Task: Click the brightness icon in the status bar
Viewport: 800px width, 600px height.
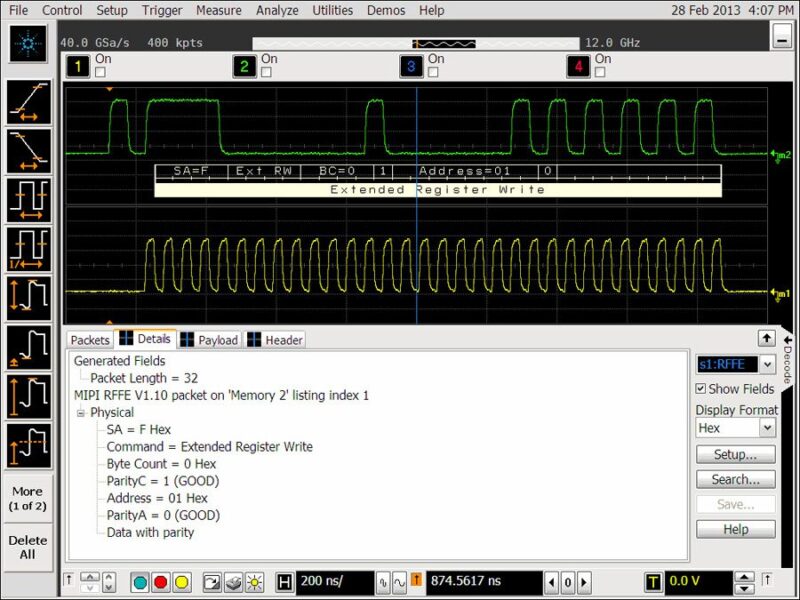Action: [x=254, y=583]
